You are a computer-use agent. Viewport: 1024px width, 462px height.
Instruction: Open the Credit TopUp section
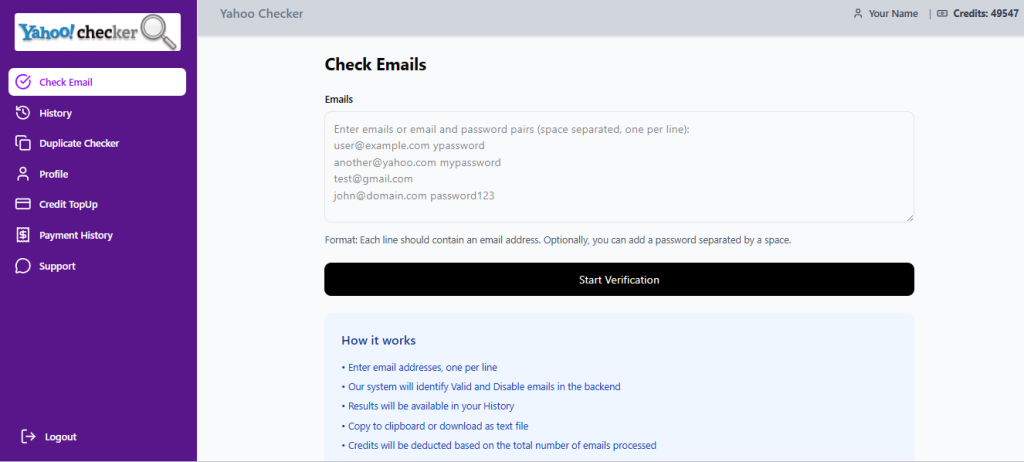[68, 204]
